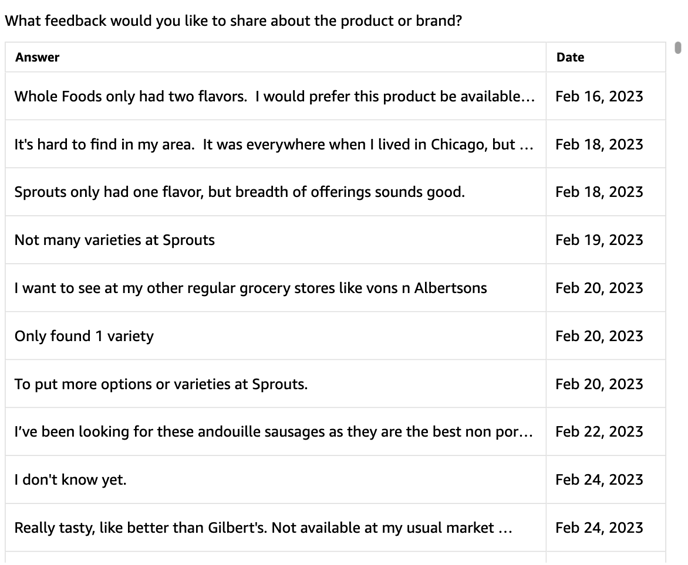Click date cell beside 'I don't know yet.'

606,479
